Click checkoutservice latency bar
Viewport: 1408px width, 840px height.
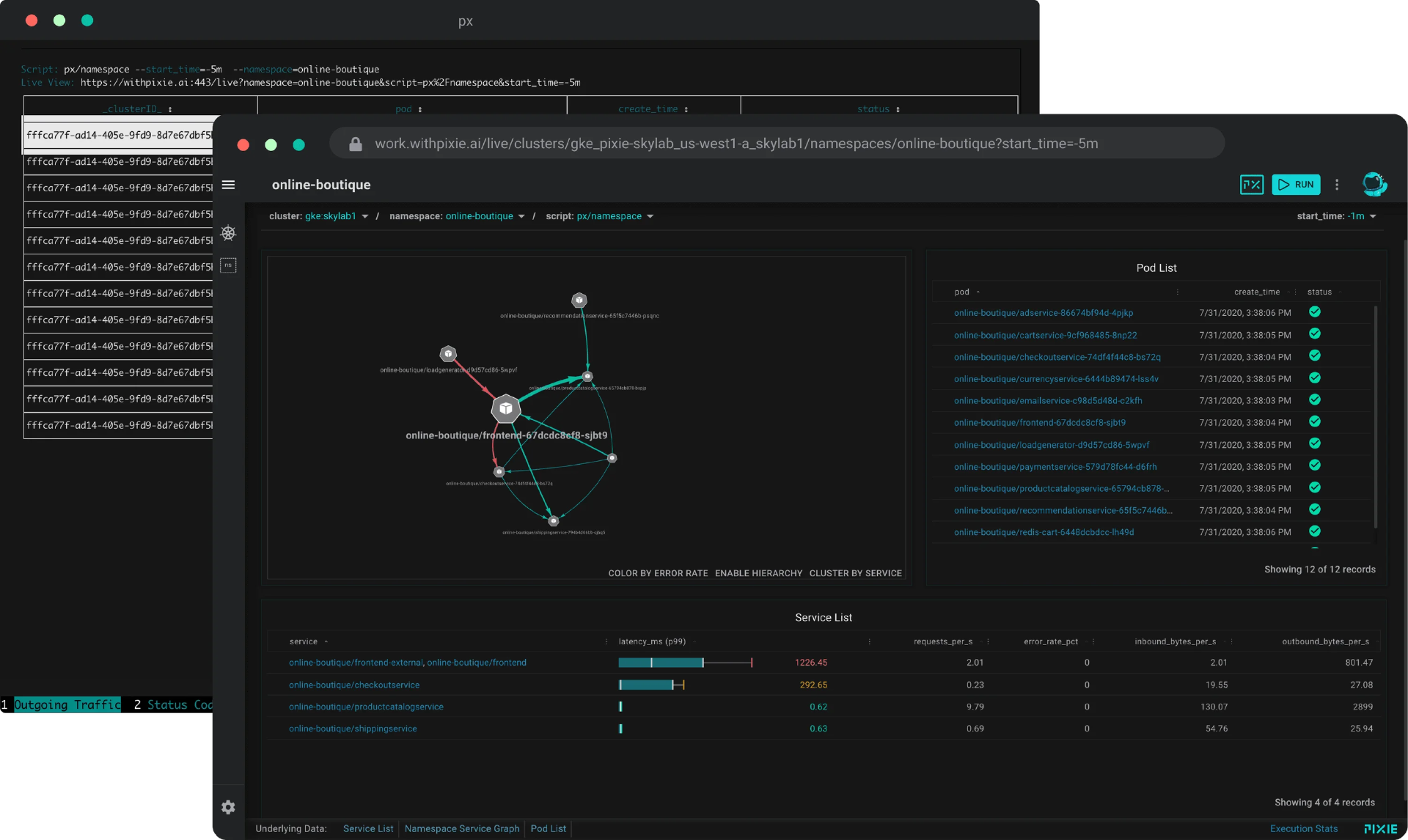click(x=651, y=685)
